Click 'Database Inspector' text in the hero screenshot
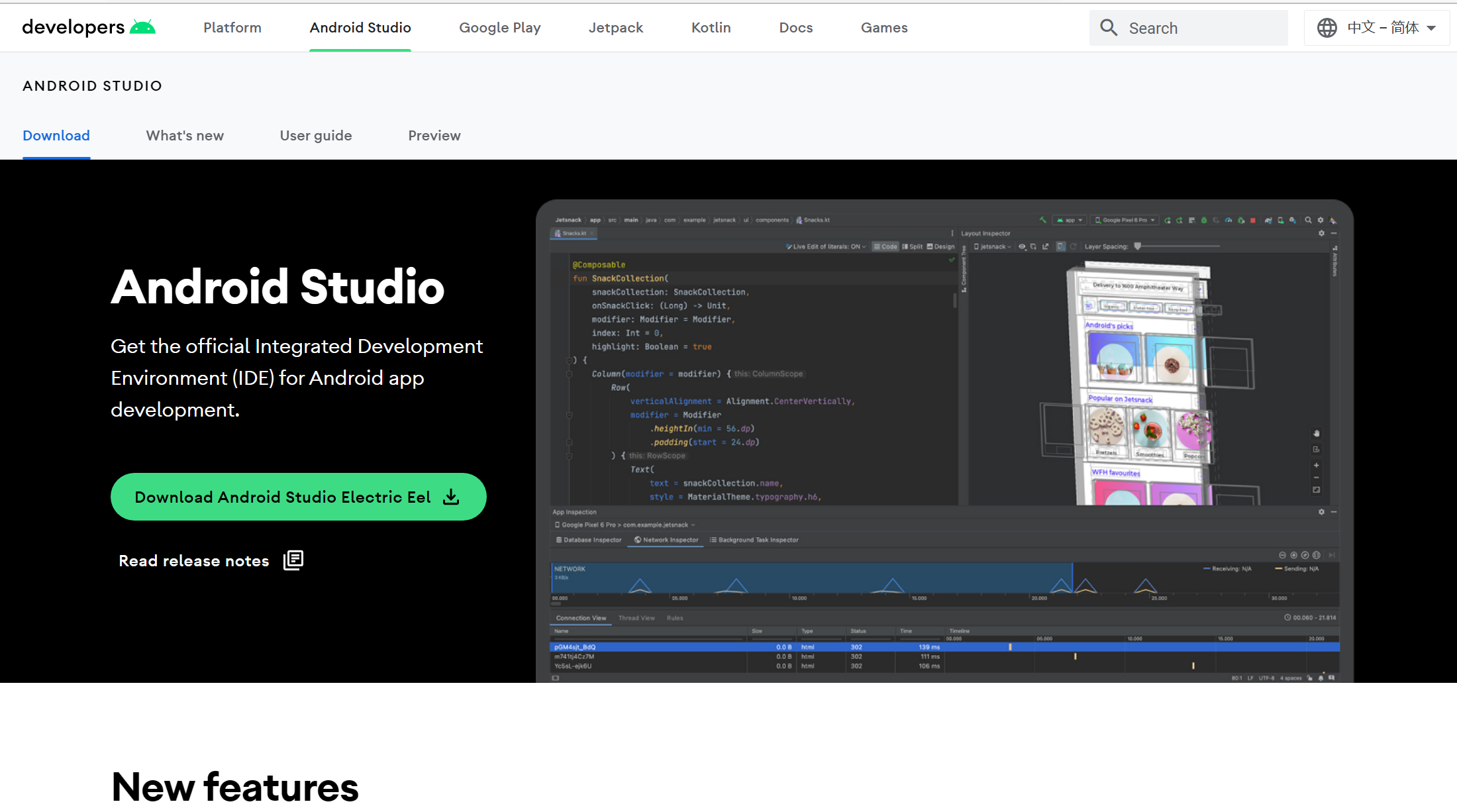Image resolution: width=1457 pixels, height=812 pixels. coord(593,540)
